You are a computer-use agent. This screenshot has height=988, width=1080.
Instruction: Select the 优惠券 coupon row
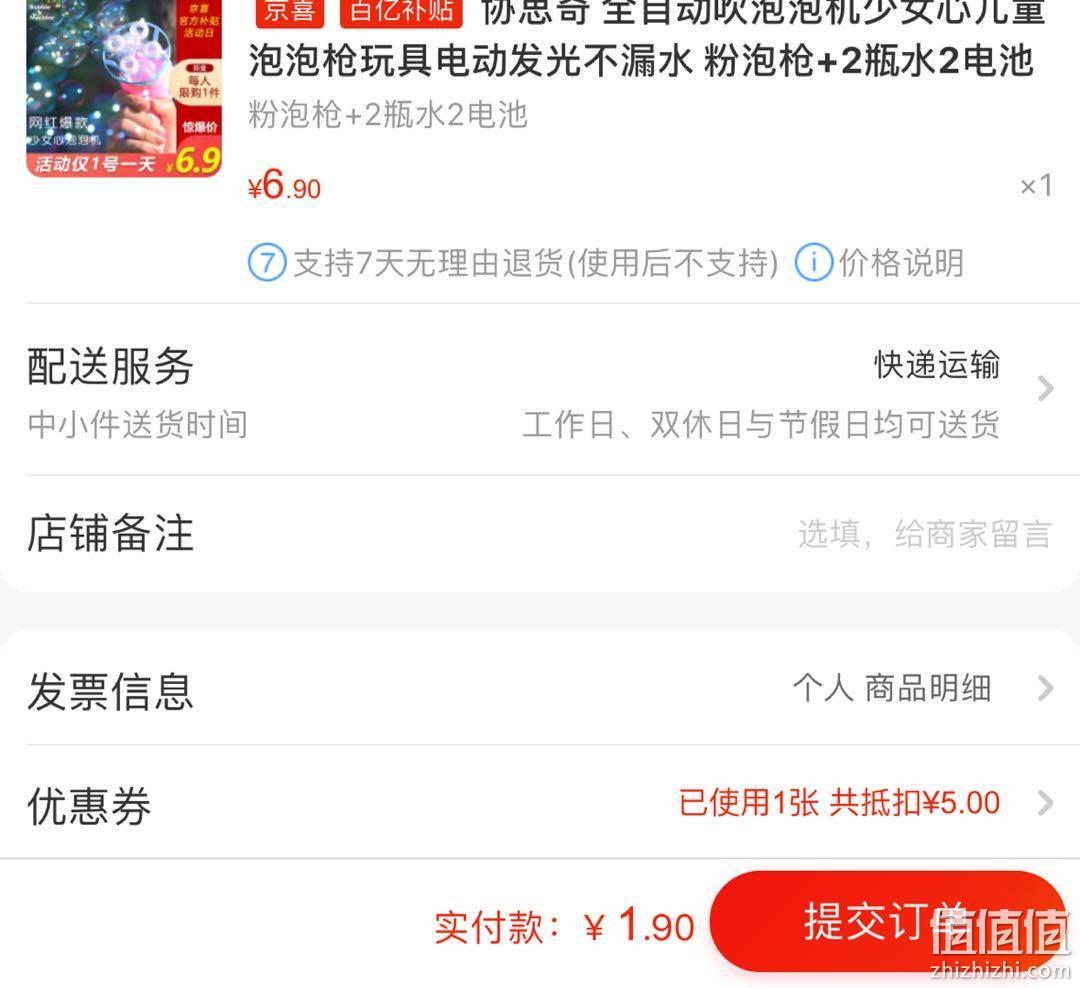pyautogui.click(x=540, y=803)
